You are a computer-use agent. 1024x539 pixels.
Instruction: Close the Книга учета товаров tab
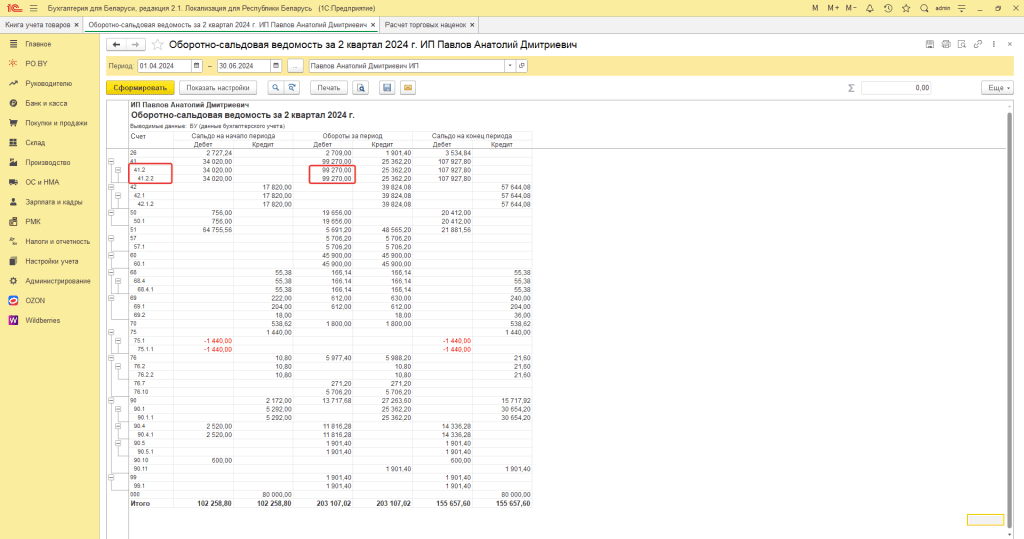click(x=76, y=25)
